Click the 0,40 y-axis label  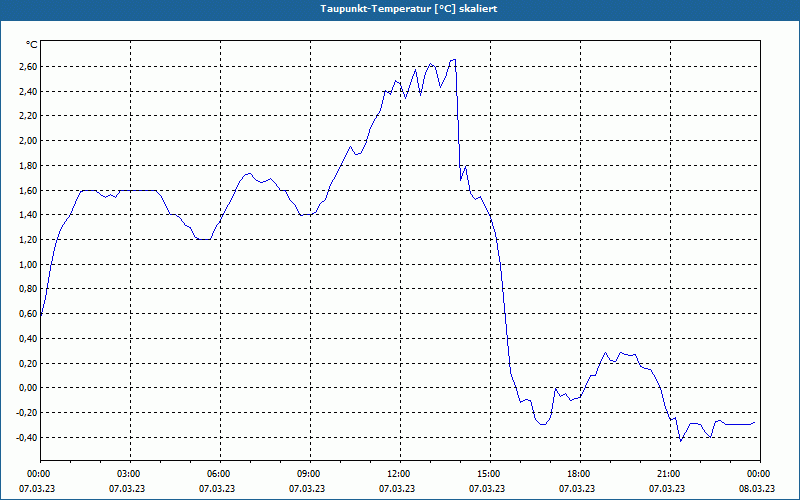click(x=28, y=339)
